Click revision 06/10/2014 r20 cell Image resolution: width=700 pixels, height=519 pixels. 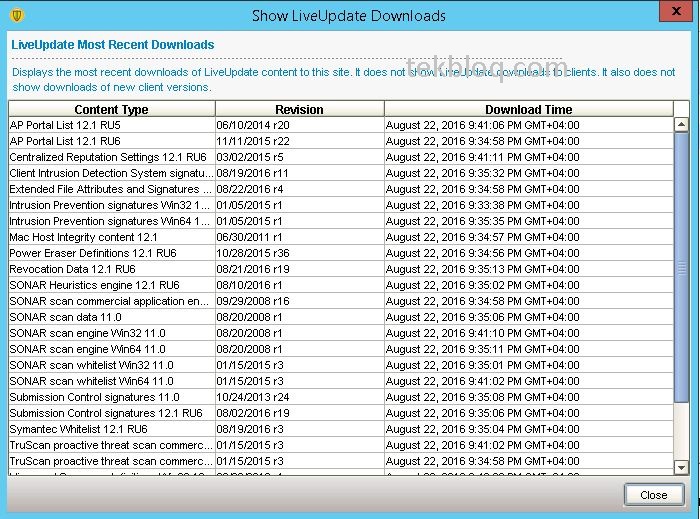tap(300, 125)
